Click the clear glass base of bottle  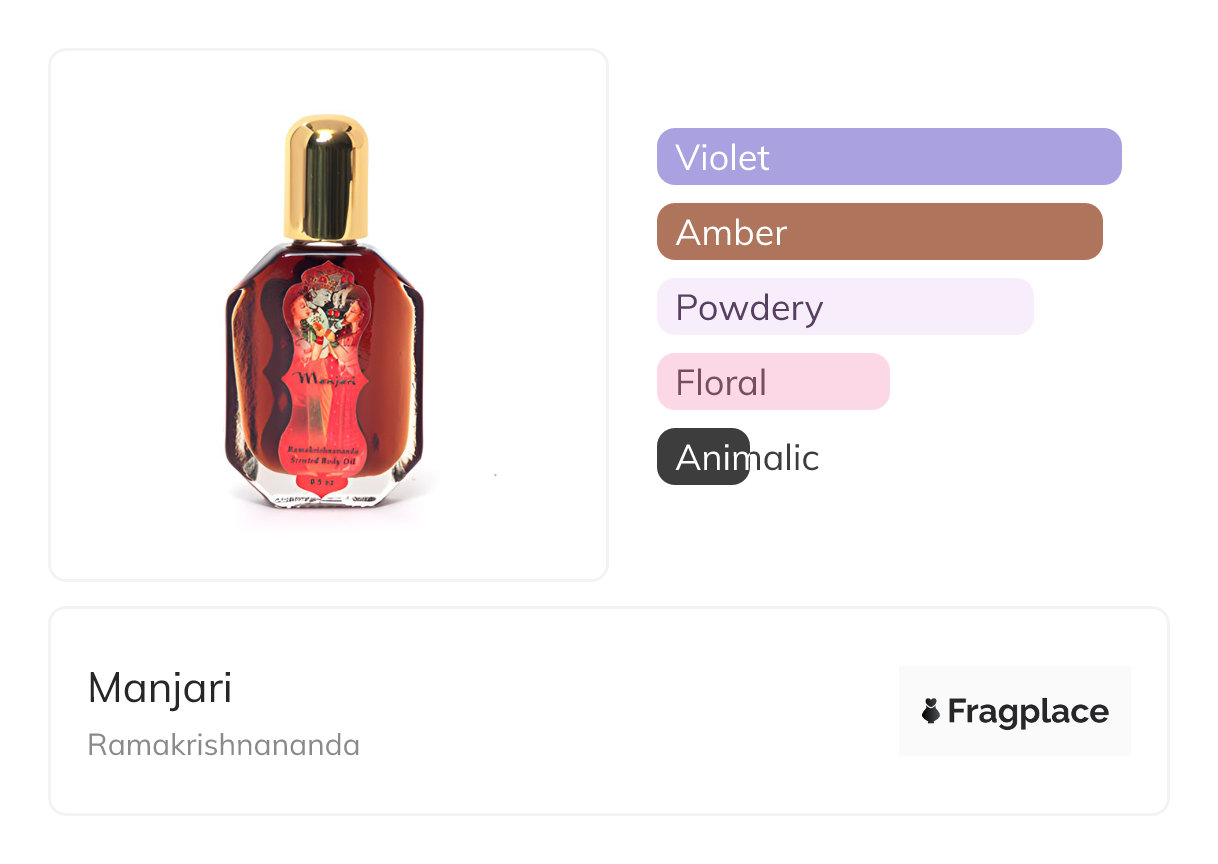(x=325, y=497)
